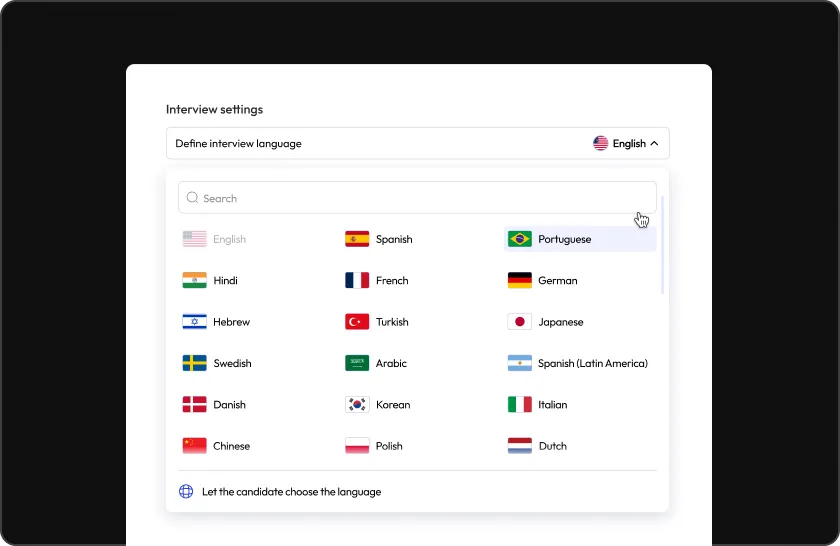Choose the Italian language label
This screenshot has height=546, width=840.
tap(552, 405)
